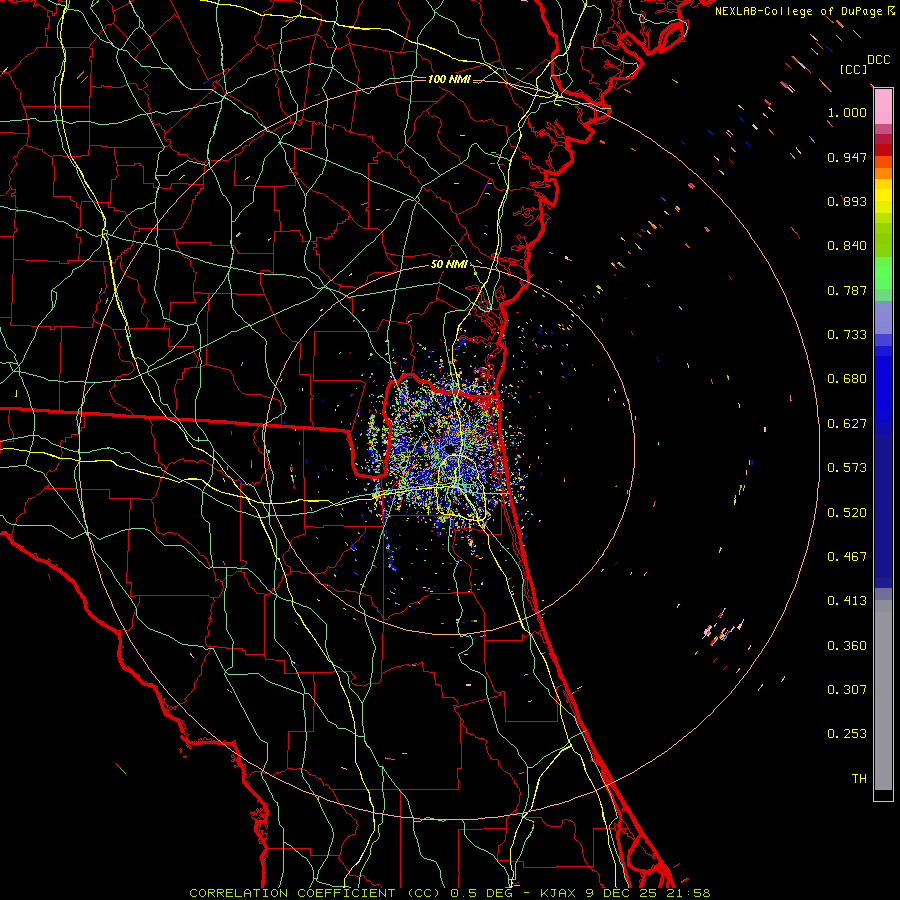The image size is (900, 900).
Task: Click the [CC] units label above the legend
Action: tap(854, 69)
